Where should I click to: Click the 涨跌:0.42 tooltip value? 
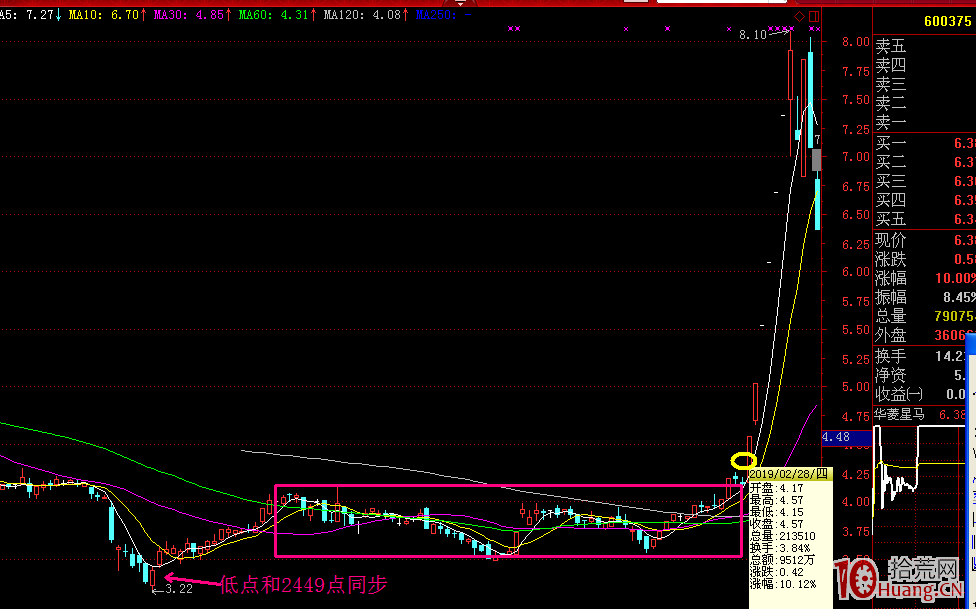(x=776, y=572)
